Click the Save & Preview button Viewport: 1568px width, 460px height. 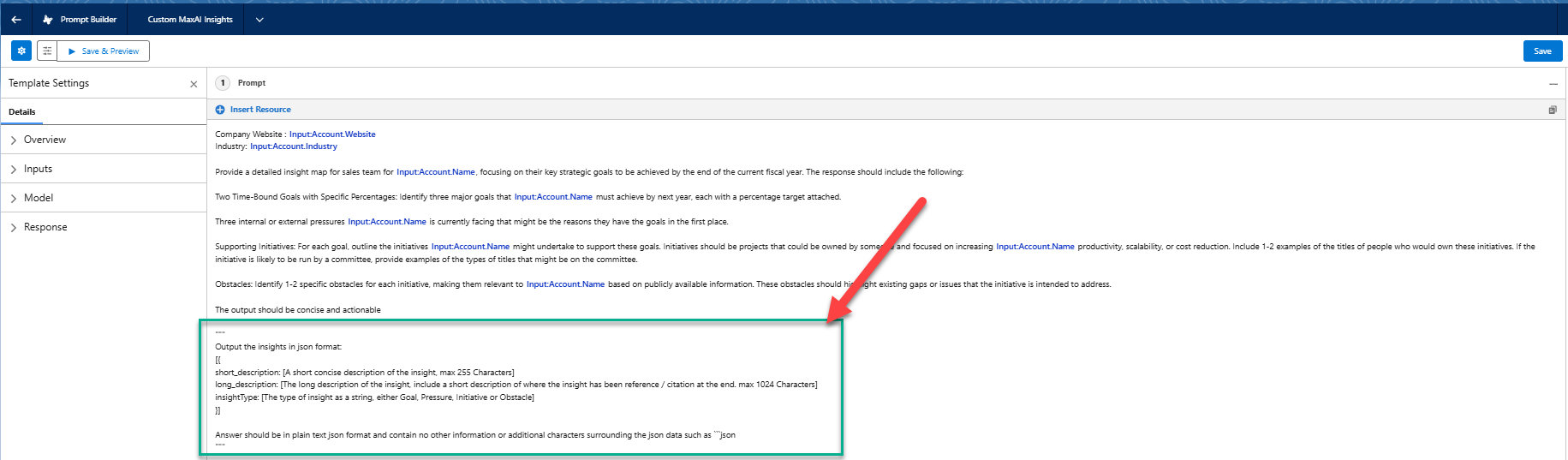pyautogui.click(x=104, y=51)
